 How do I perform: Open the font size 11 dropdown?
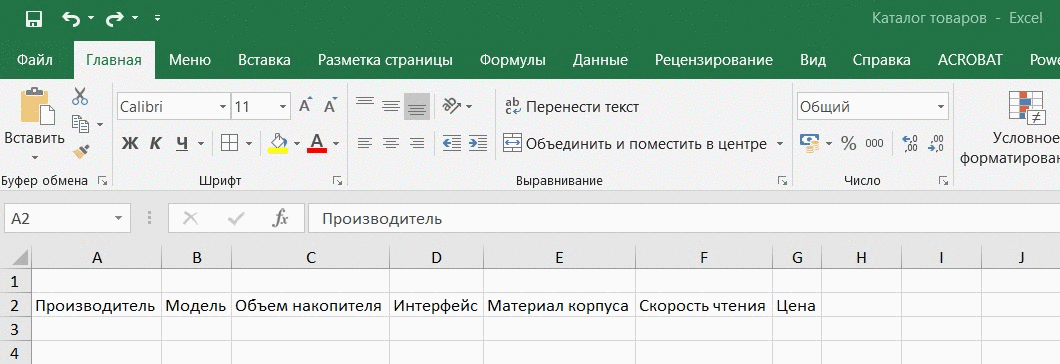(283, 107)
